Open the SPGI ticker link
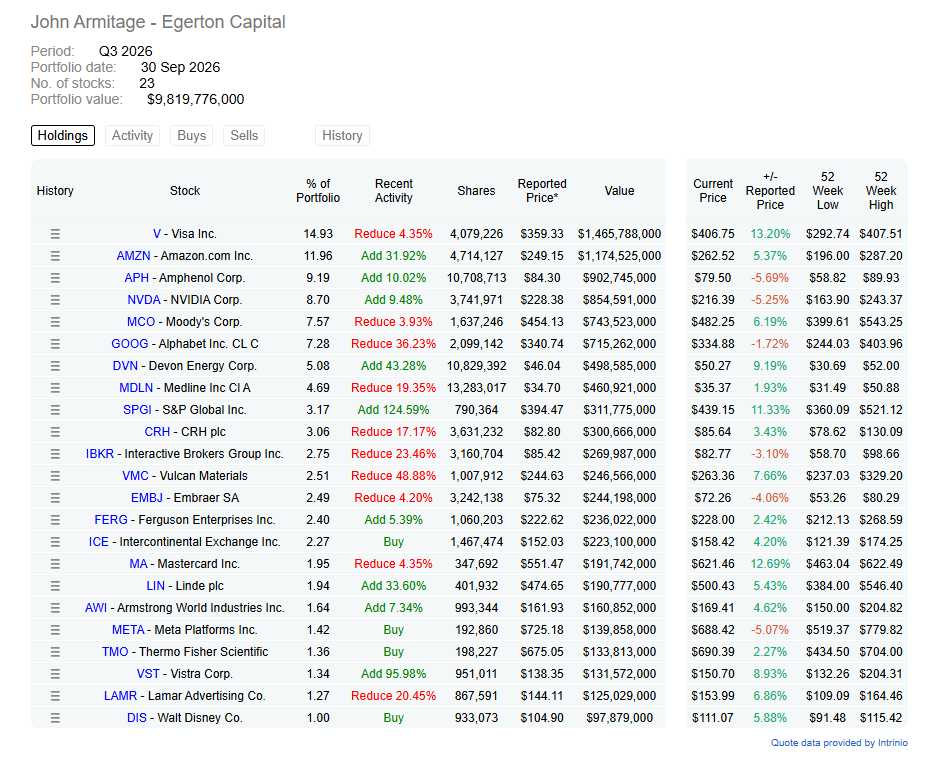The height and width of the screenshot is (767, 945). click(137, 410)
